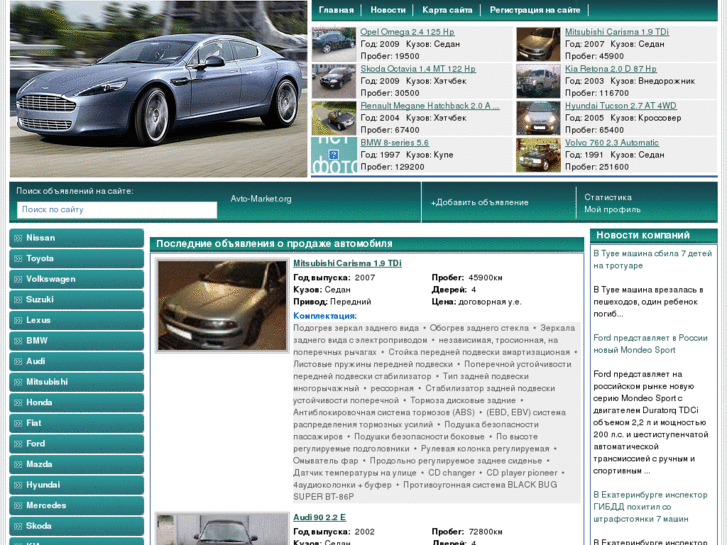The image size is (727, 545).
Task: Open the Opel Omega 2.4 125 Hp listing
Action: click(x=407, y=32)
